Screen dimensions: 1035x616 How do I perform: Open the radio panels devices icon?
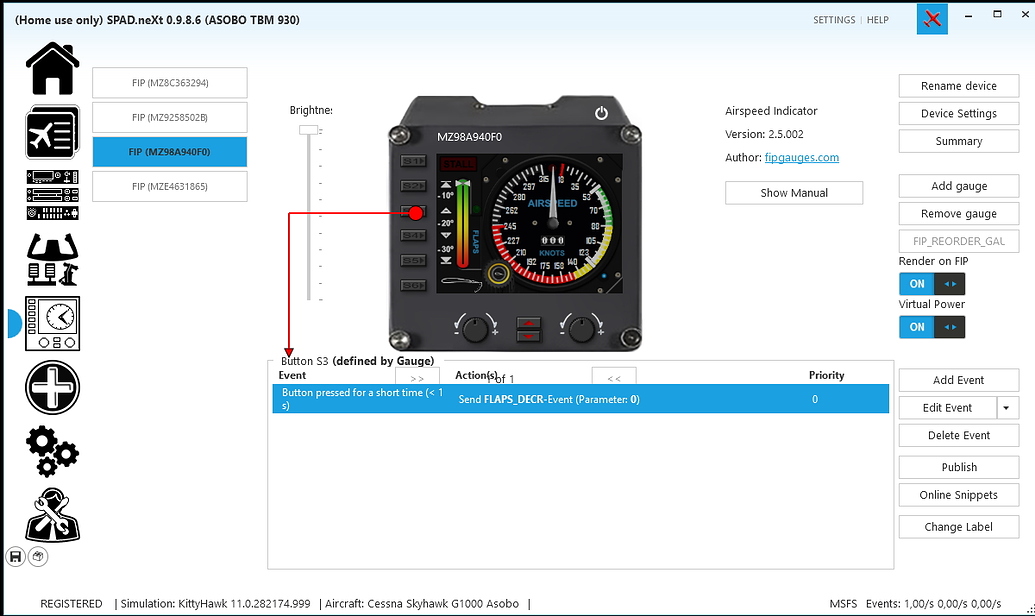click(x=52, y=195)
